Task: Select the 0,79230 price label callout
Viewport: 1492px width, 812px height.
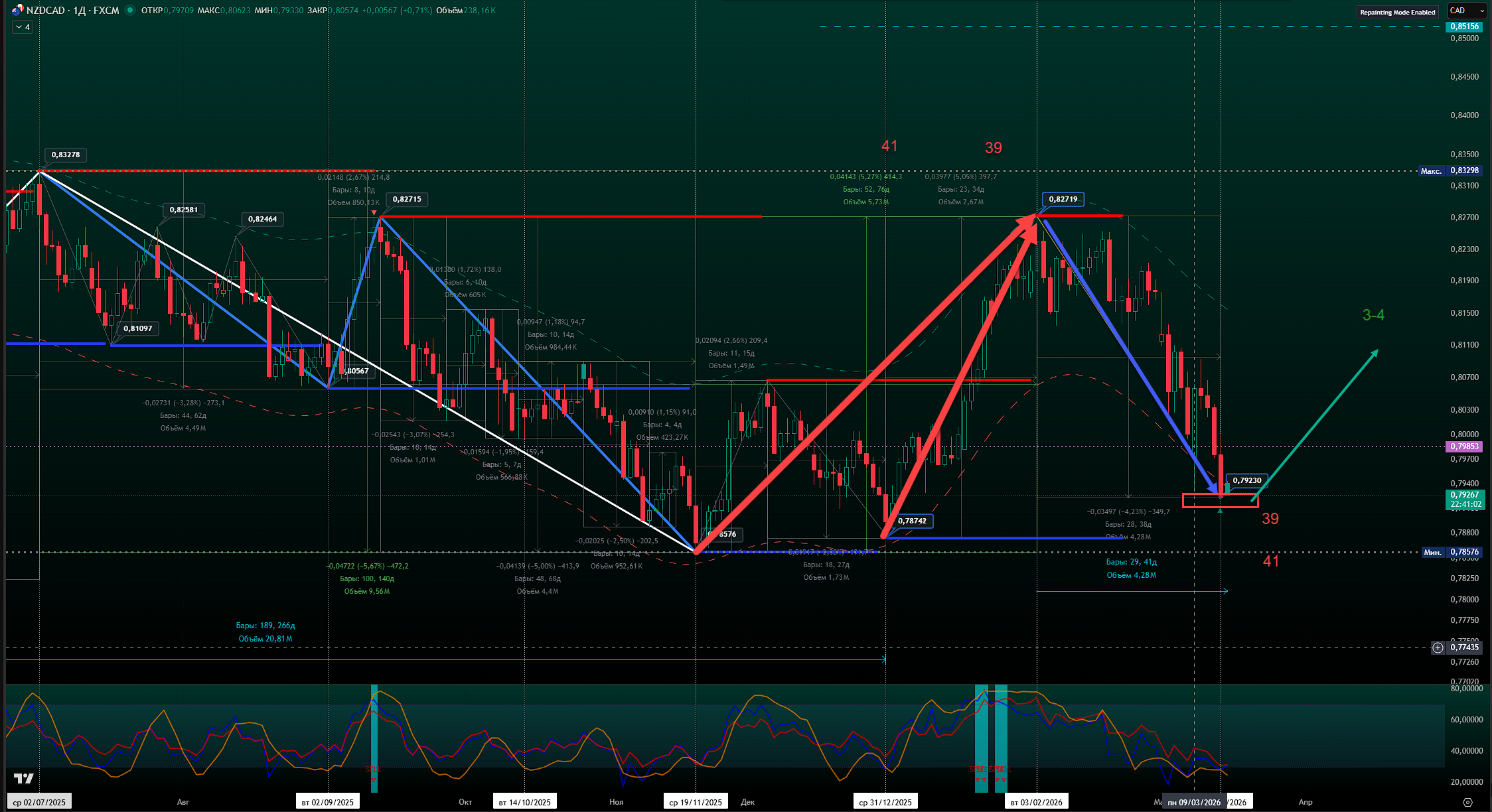Action: [x=1246, y=480]
